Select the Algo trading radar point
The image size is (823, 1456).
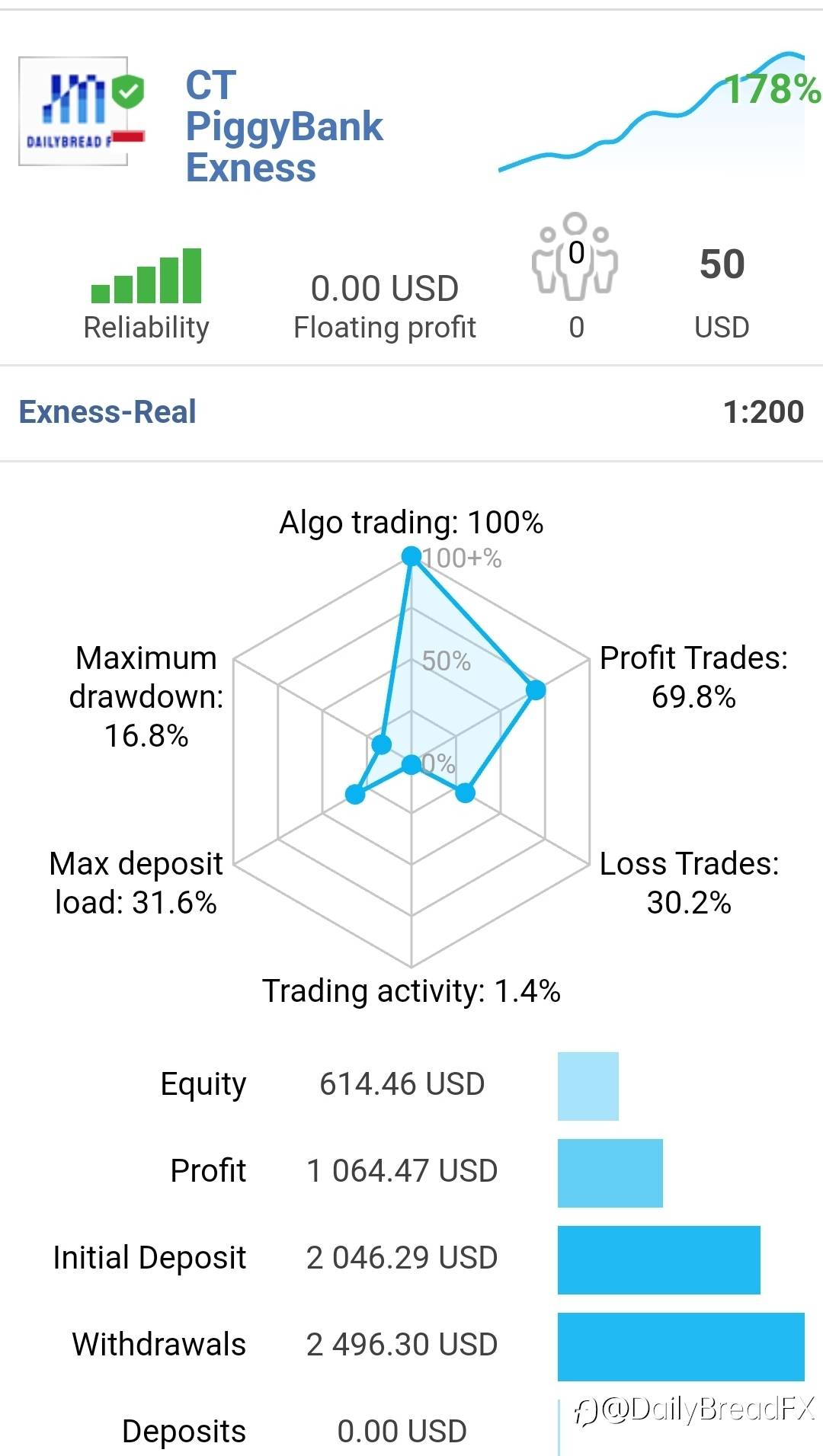(x=411, y=556)
